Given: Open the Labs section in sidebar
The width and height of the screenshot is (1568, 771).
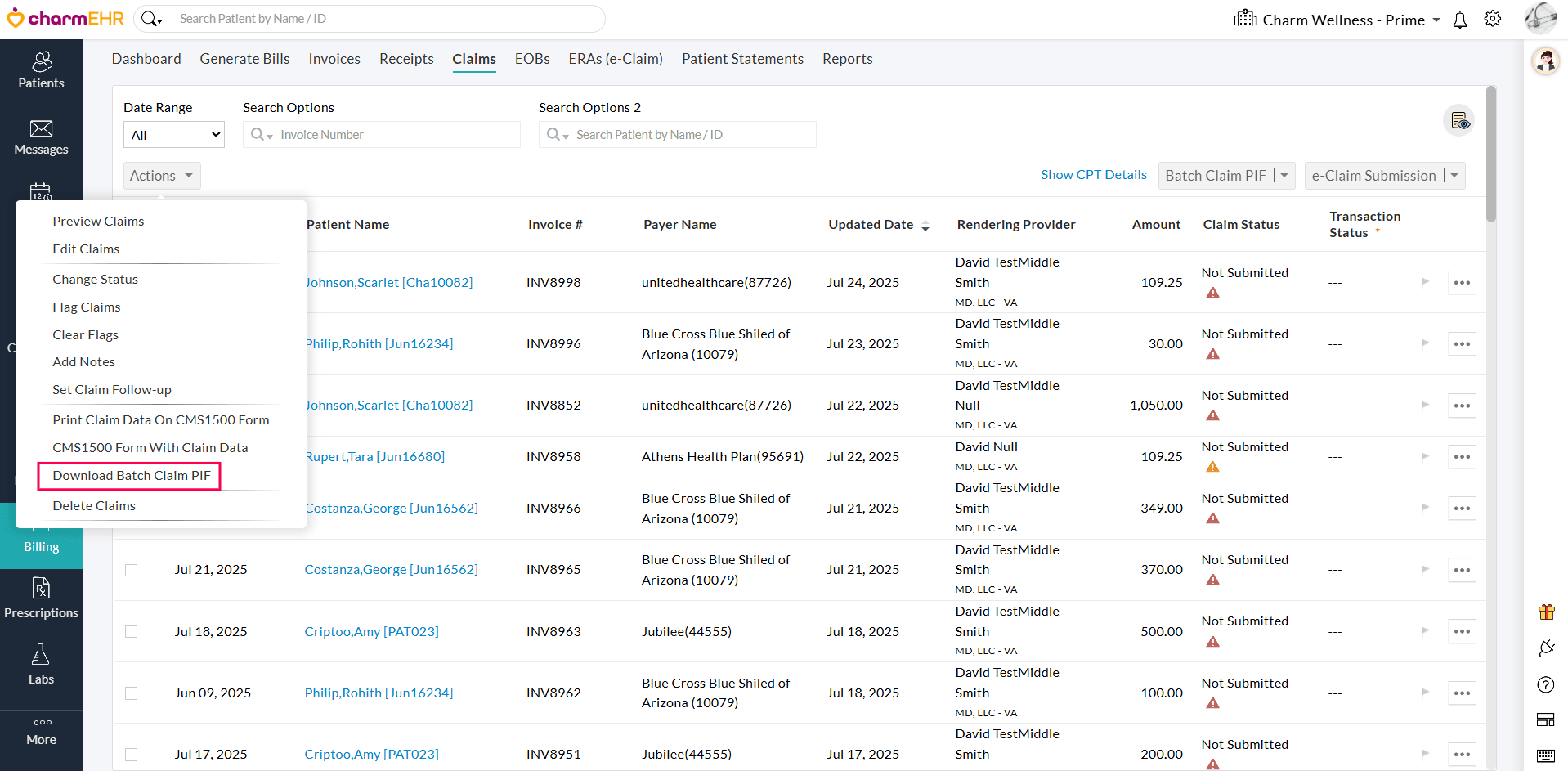Looking at the screenshot, I should (41, 664).
